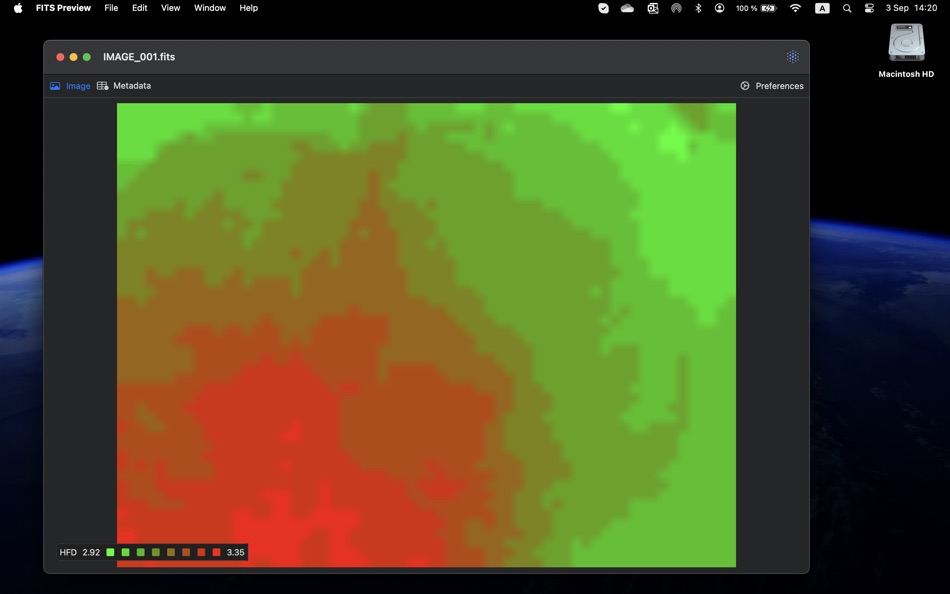Click the date and time clock

pos(911,8)
